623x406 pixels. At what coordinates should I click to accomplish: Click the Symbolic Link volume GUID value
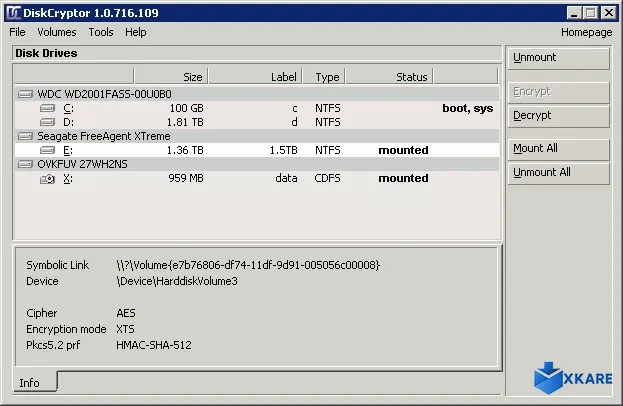click(248, 265)
